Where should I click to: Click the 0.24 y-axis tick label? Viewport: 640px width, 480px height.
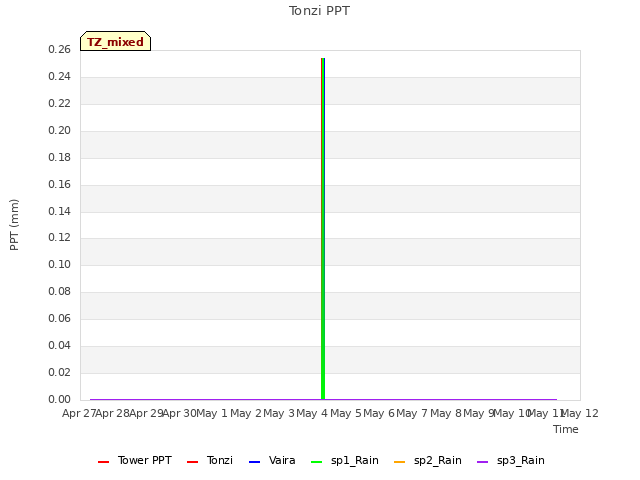[60, 76]
